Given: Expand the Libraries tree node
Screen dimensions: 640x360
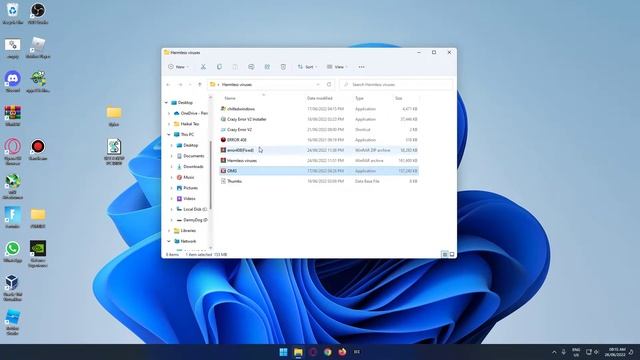Looking at the screenshot, I should tap(169, 231).
